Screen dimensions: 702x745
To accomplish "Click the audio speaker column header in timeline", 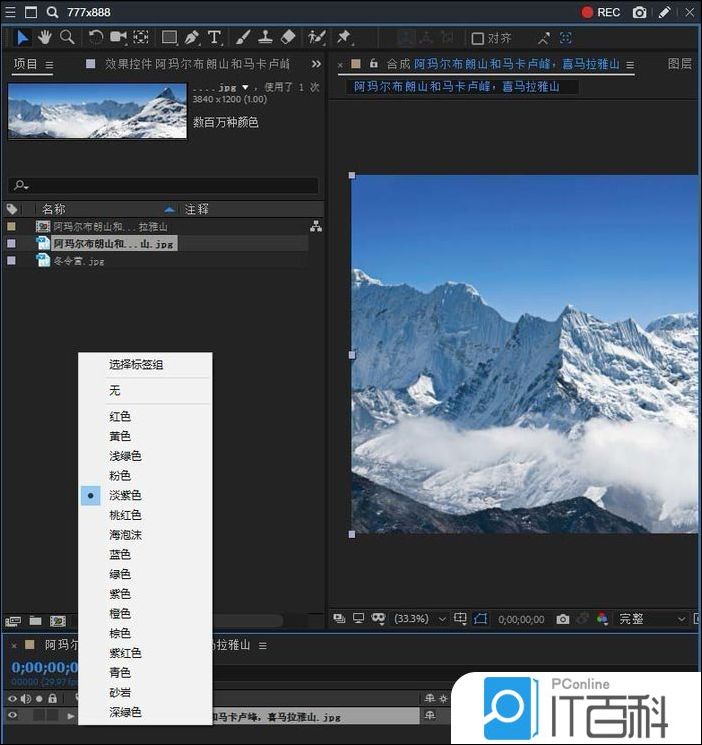I will click(x=26, y=698).
